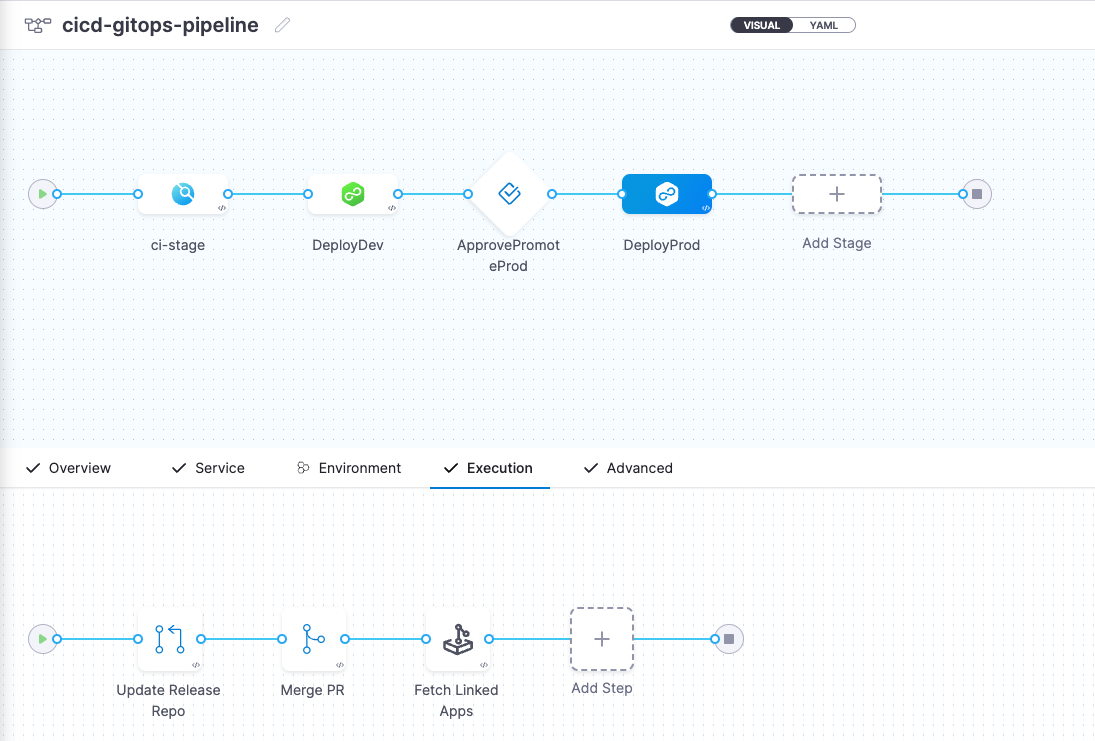Switch the editor to YAML view
The width and height of the screenshot is (1095, 741).
tap(824, 25)
